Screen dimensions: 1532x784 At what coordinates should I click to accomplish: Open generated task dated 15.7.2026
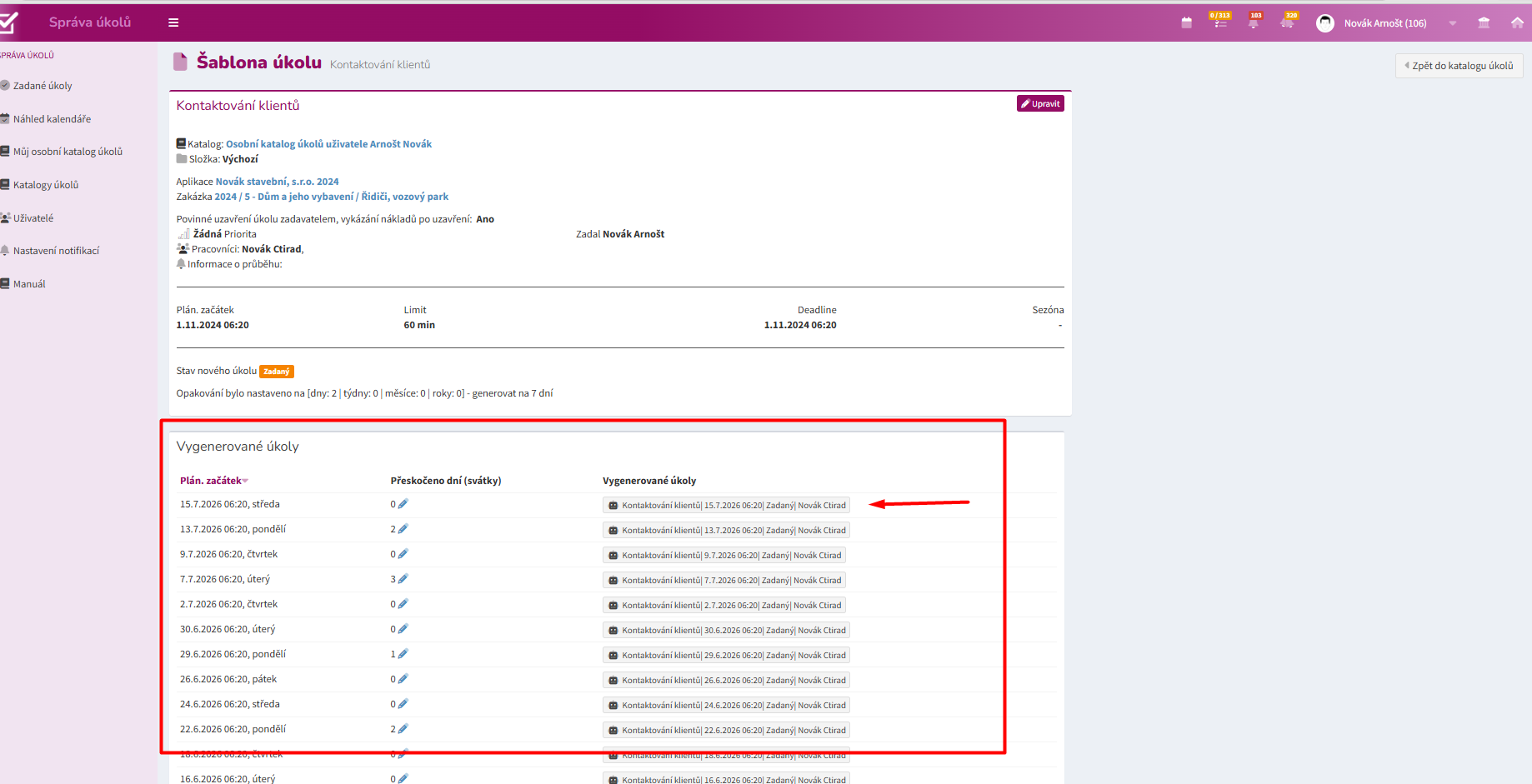[x=726, y=505]
